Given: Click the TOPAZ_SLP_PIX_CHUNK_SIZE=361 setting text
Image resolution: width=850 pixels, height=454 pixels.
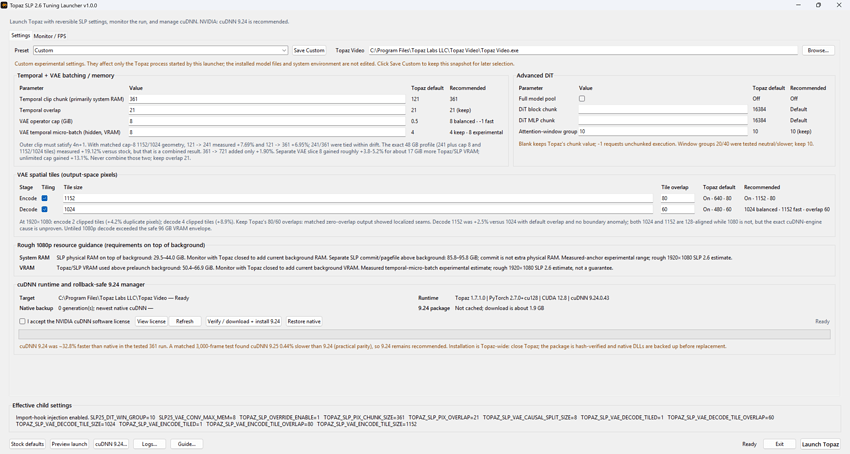Looking at the screenshot, I should (x=366, y=418).
